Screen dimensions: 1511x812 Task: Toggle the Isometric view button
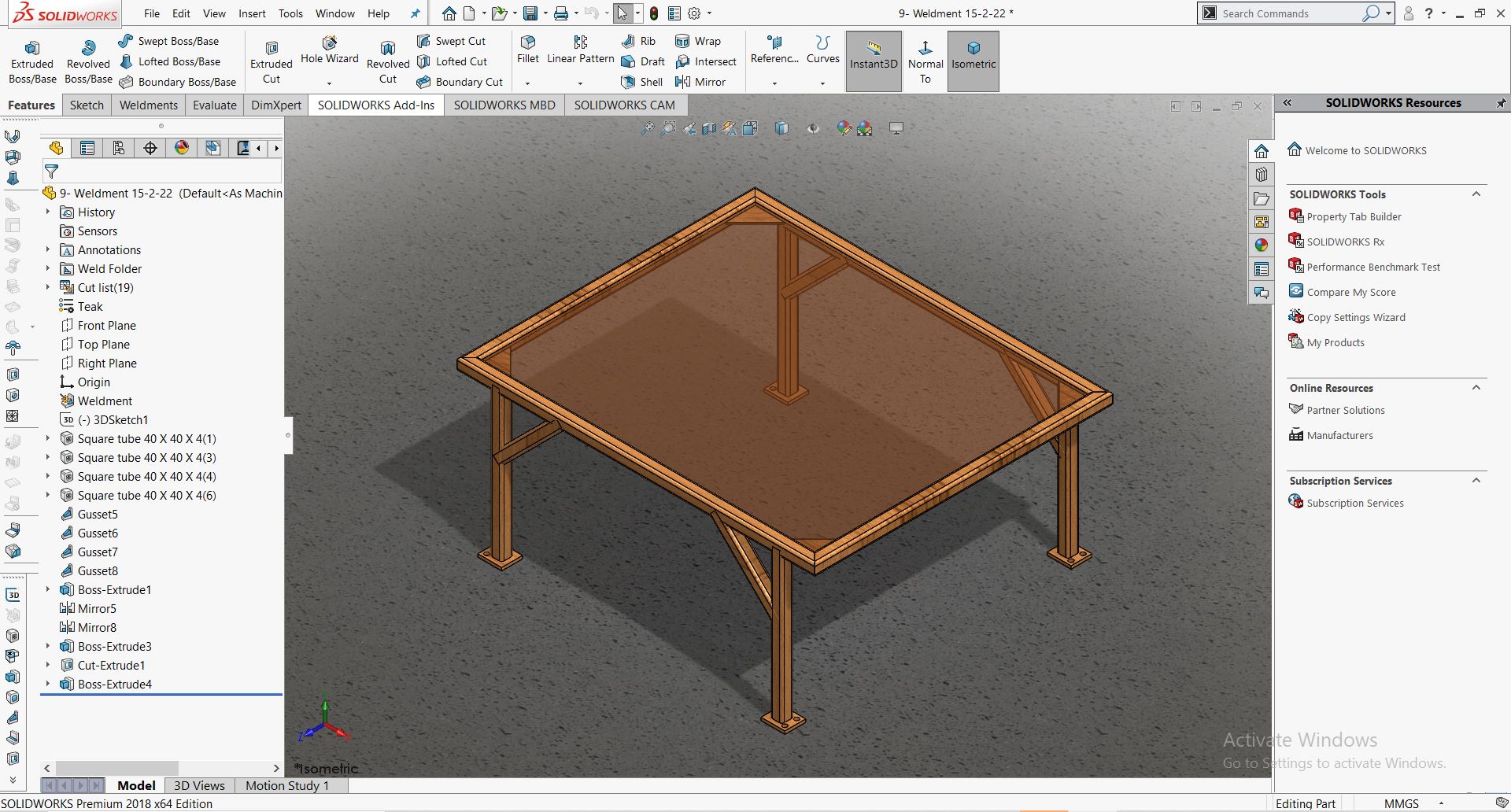[x=973, y=61]
